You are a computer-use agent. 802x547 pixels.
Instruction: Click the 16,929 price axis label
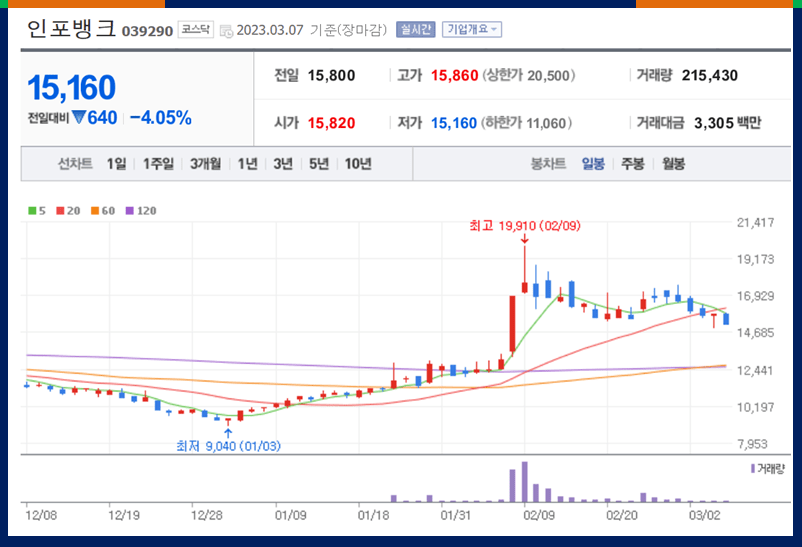point(755,296)
